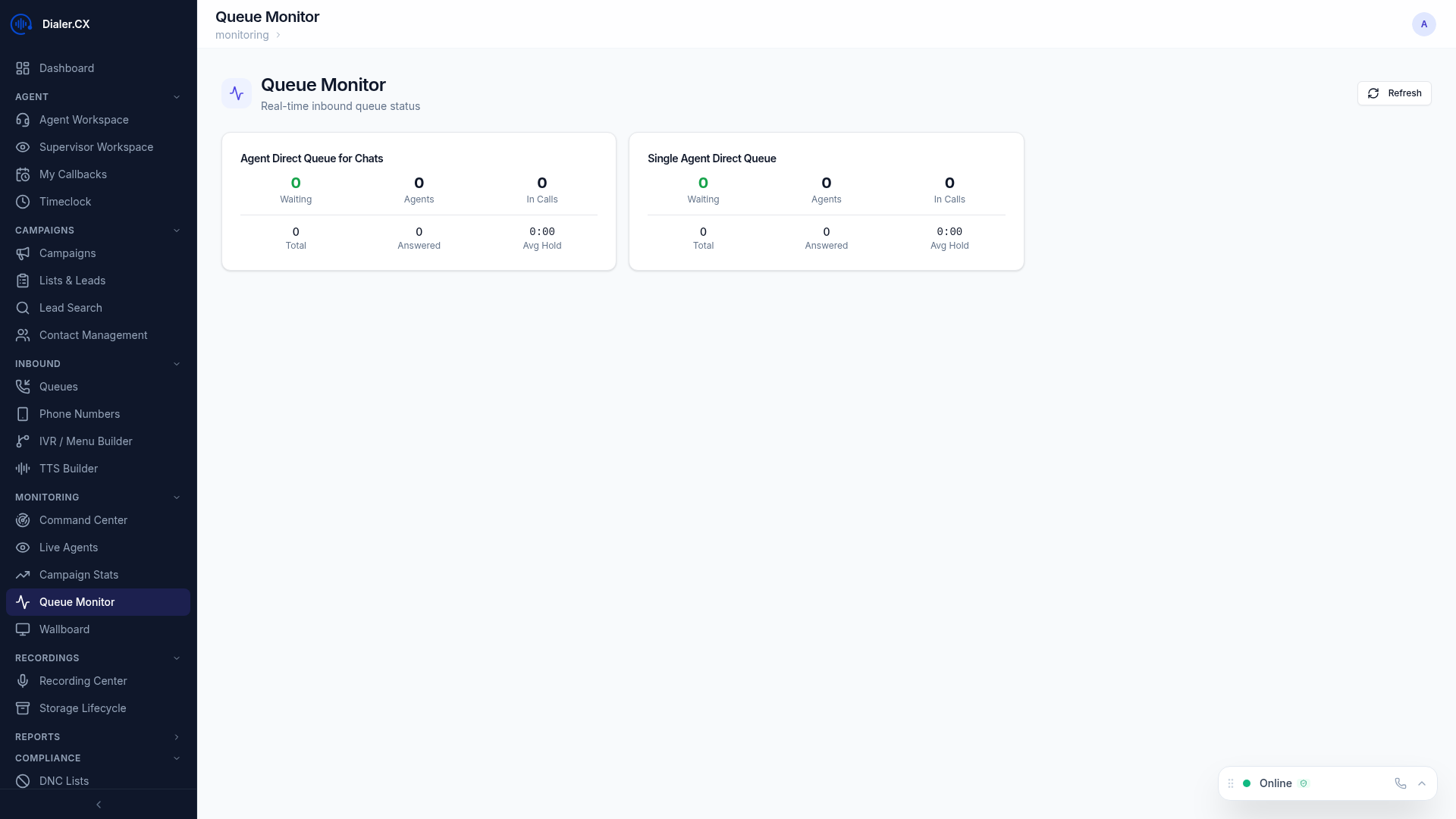Show Live Agents with the eye icon
The image size is (1456, 819).
pos(23,548)
